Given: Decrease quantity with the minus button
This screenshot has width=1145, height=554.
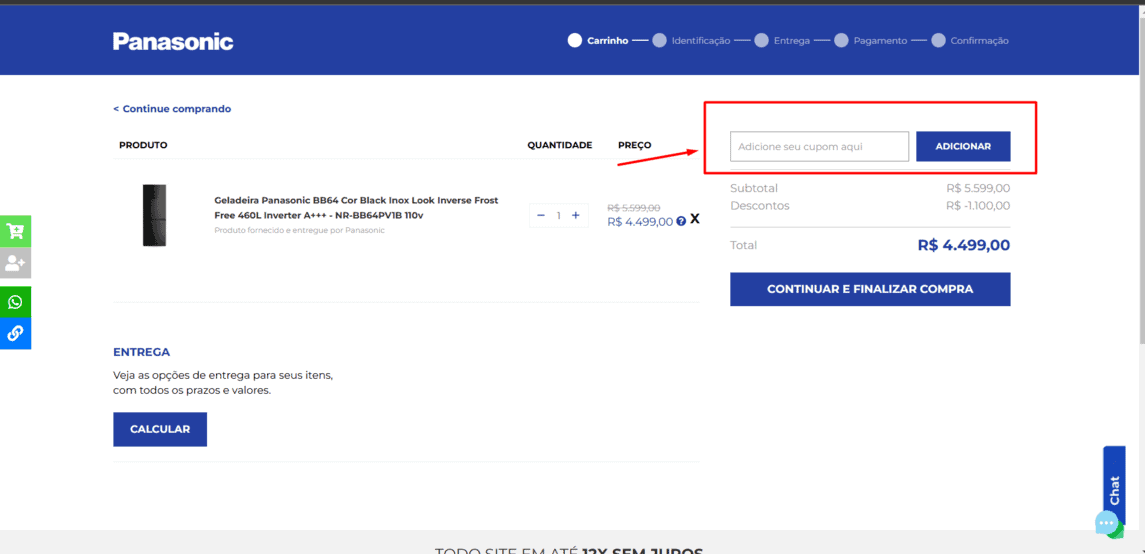Looking at the screenshot, I should [x=541, y=215].
